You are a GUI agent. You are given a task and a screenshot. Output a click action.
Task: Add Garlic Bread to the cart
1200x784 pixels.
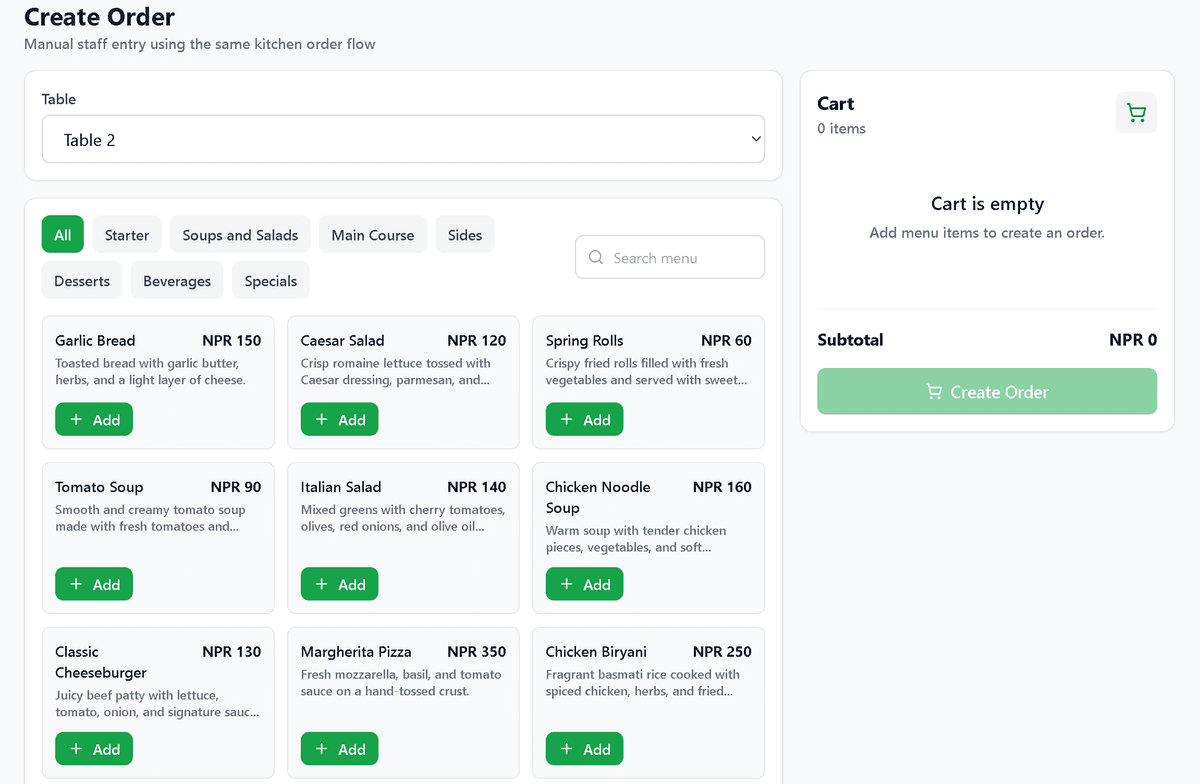[94, 420]
